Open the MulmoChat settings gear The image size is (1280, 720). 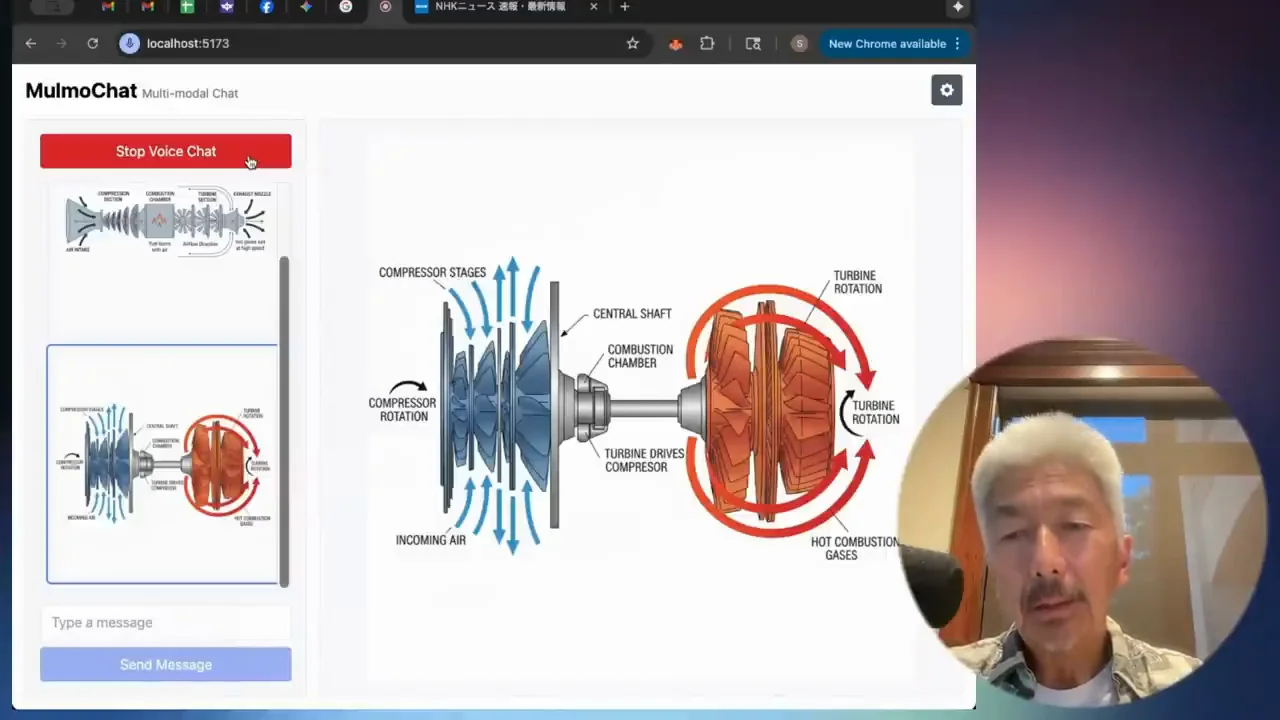(x=947, y=90)
